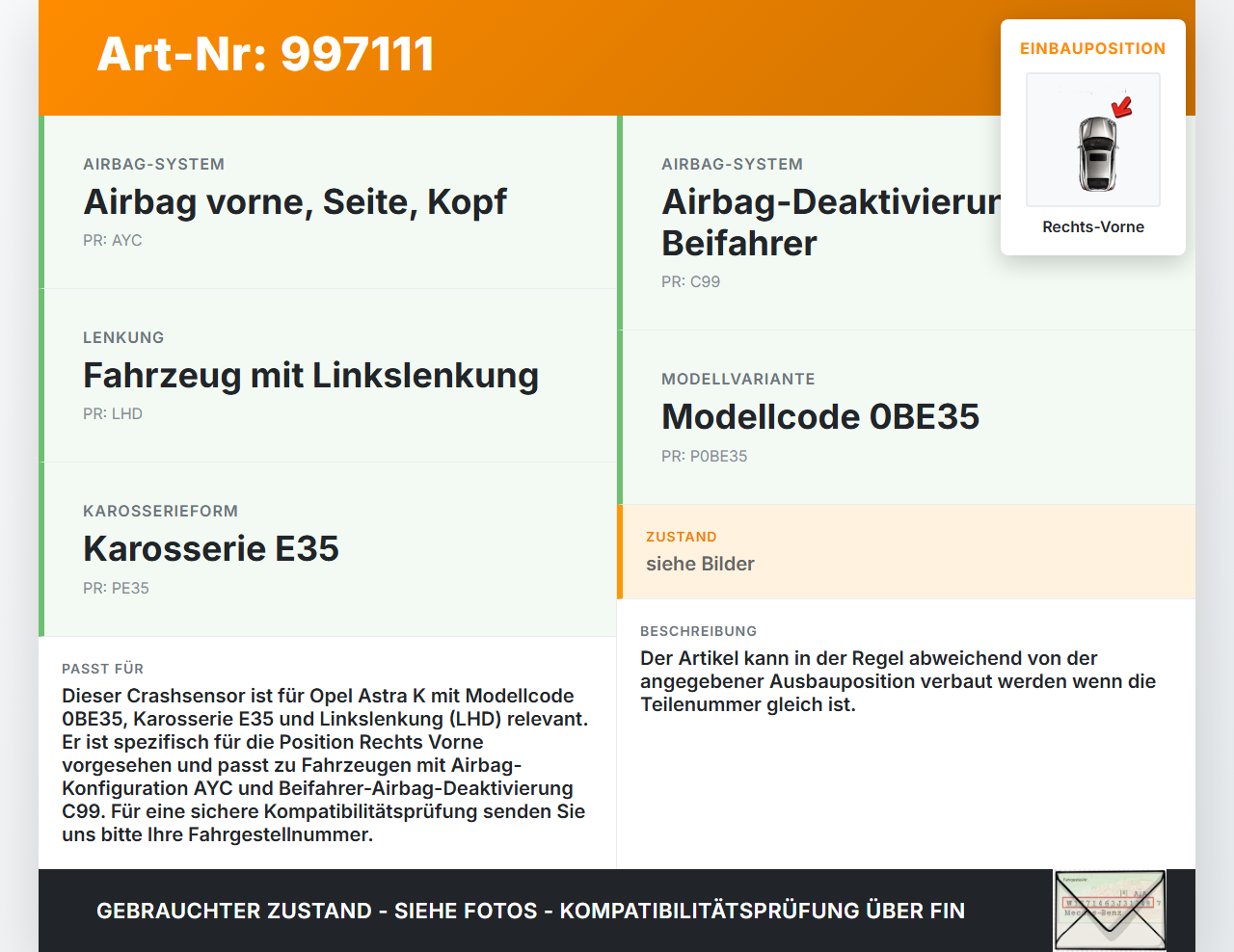Select the Airbag vorne, Seite, Kopf configuration
1234x952 pixels.
pos(295,202)
